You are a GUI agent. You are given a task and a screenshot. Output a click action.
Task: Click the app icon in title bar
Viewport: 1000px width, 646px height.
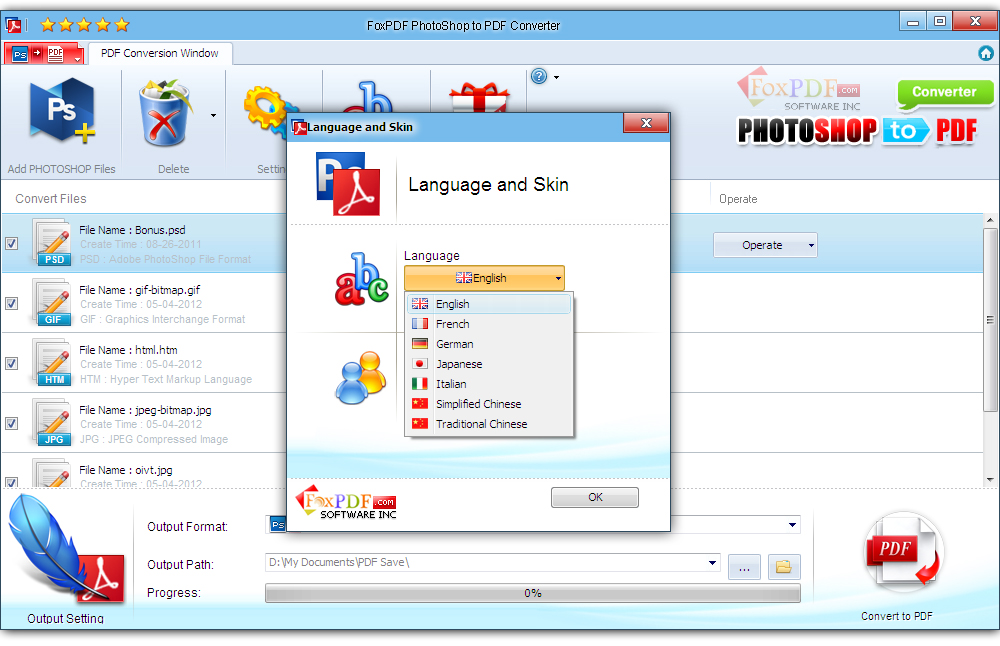tap(13, 25)
